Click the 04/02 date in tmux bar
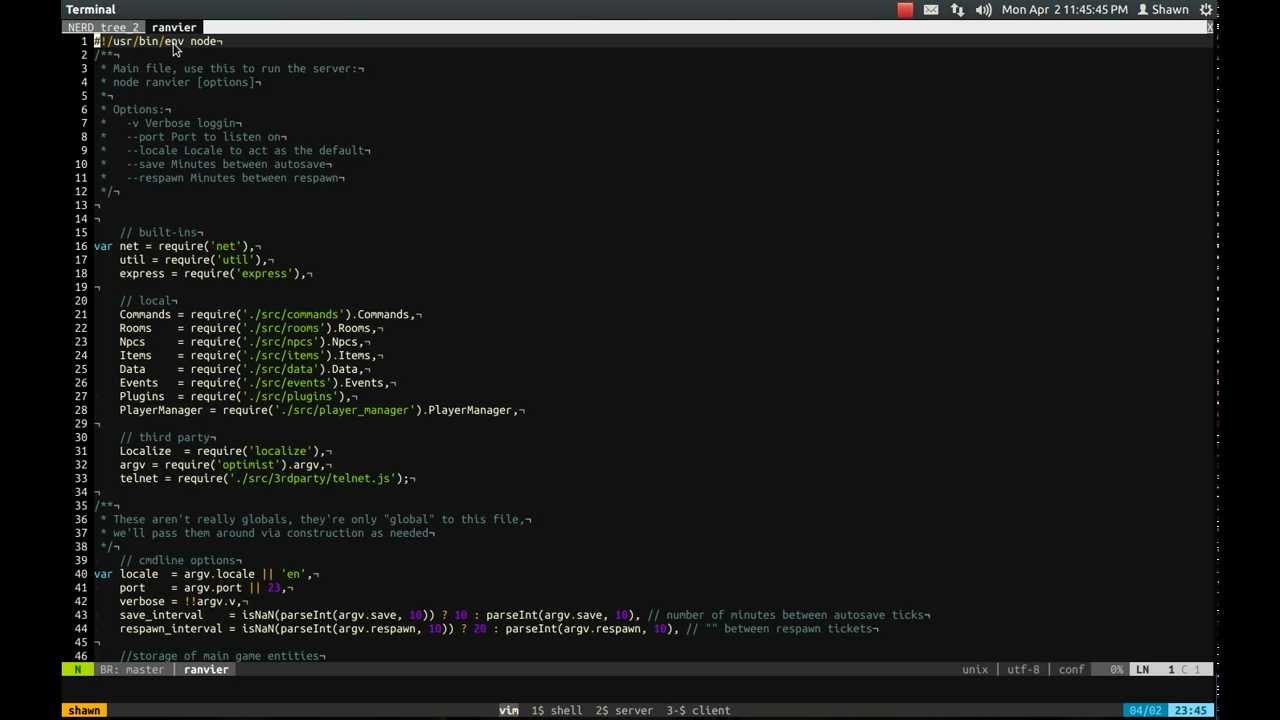The height and width of the screenshot is (720, 1280). point(1145,710)
